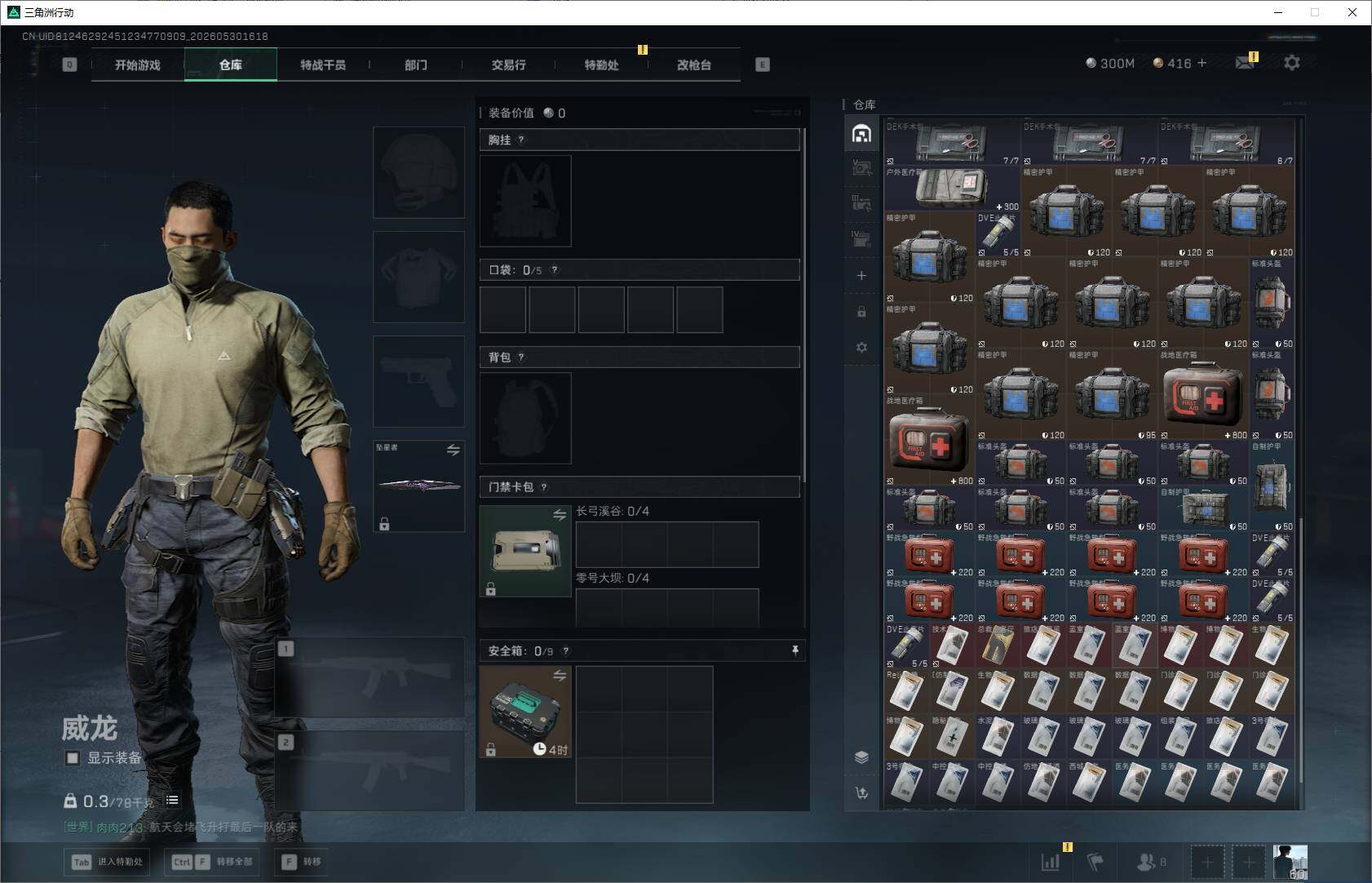This screenshot has width=1372, height=883.
Task: Switch to 部门 tab
Action: click(x=416, y=64)
